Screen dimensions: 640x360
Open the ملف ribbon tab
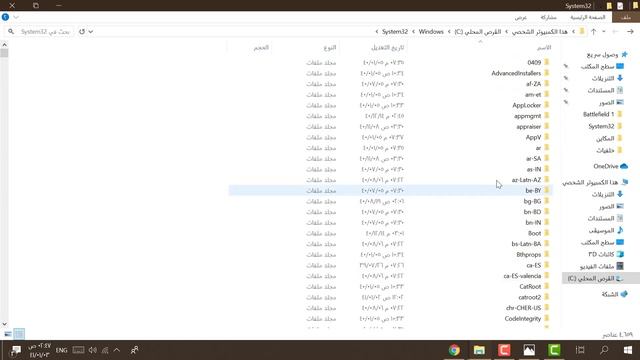coord(626,17)
